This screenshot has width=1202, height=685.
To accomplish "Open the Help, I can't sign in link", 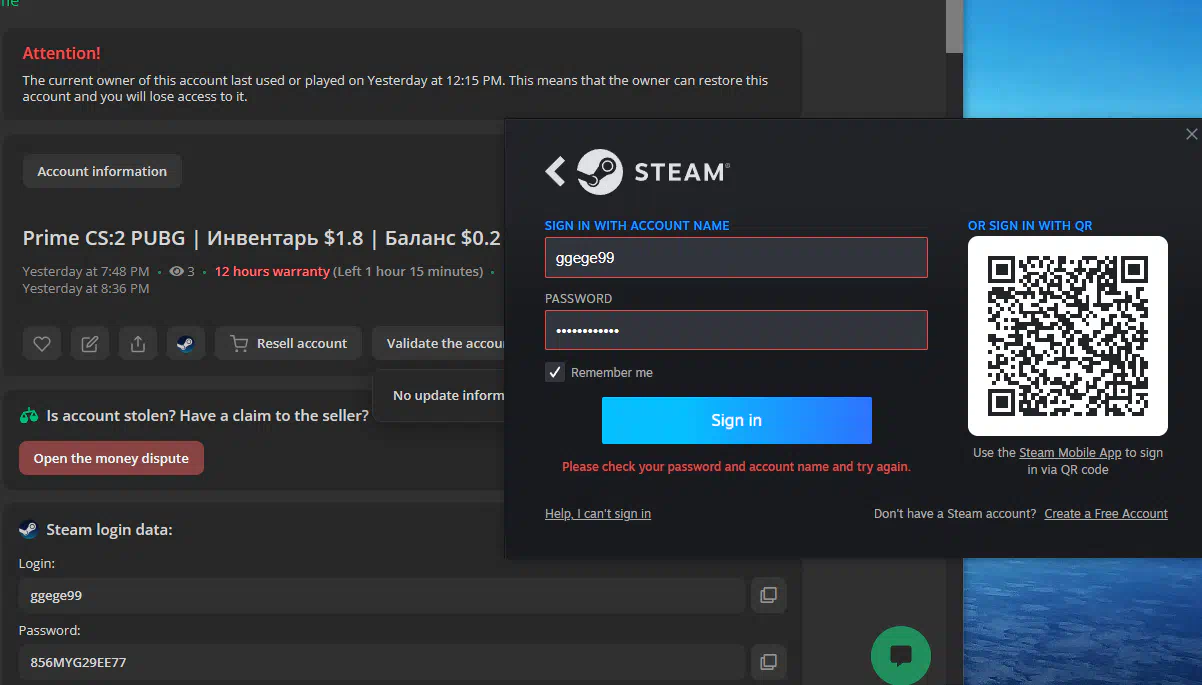I will pos(598,513).
